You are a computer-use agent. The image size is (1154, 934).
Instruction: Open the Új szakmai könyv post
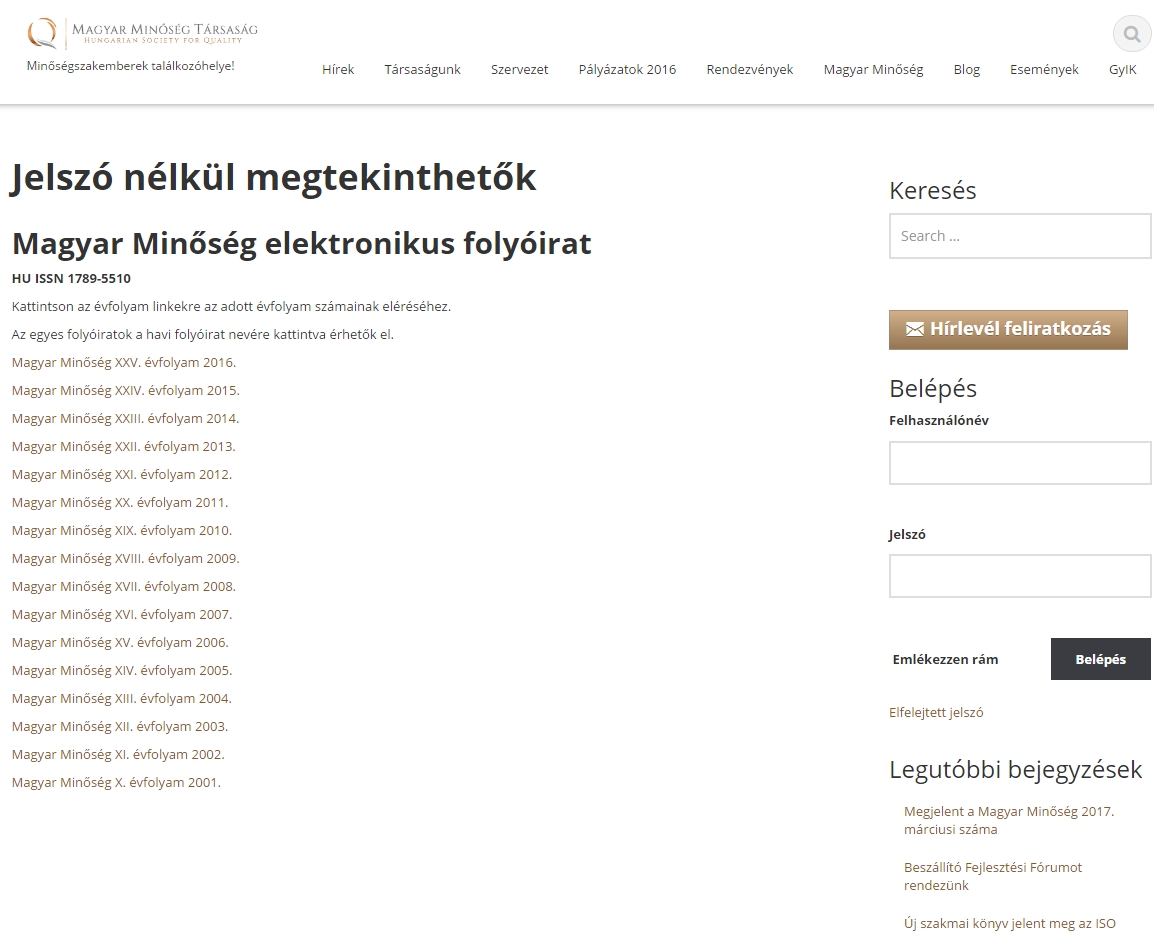pos(1010,923)
